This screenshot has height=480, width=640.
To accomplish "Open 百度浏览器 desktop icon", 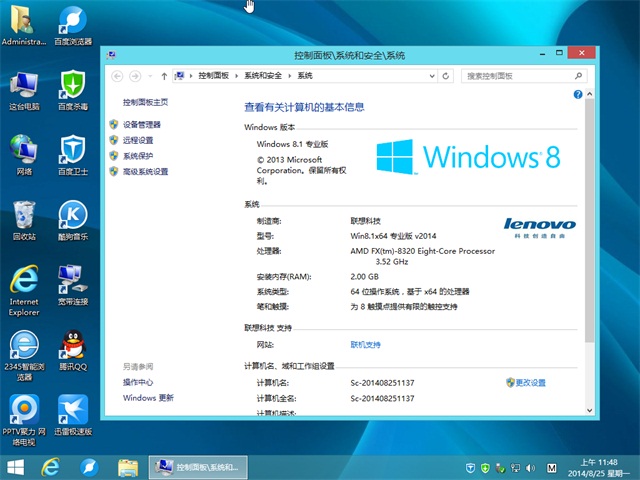I will click(73, 25).
